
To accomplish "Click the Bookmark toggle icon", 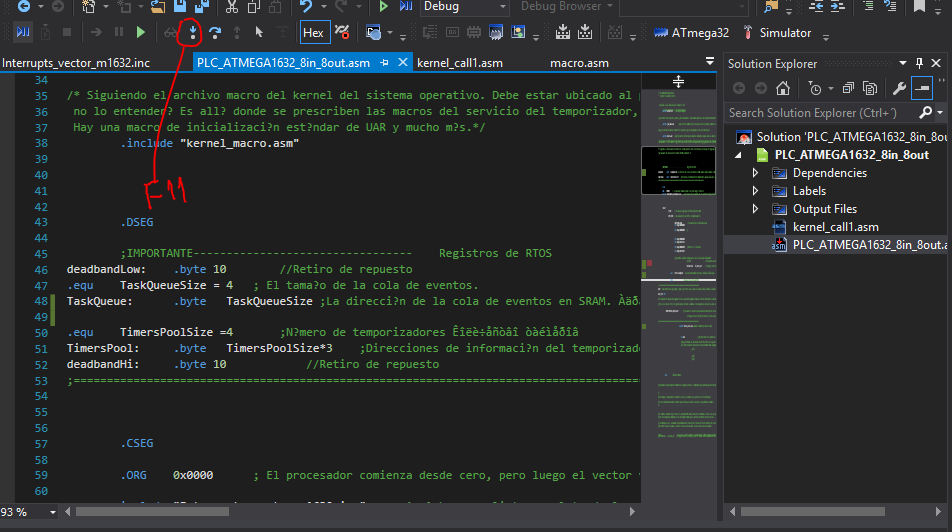I will pos(919,7).
